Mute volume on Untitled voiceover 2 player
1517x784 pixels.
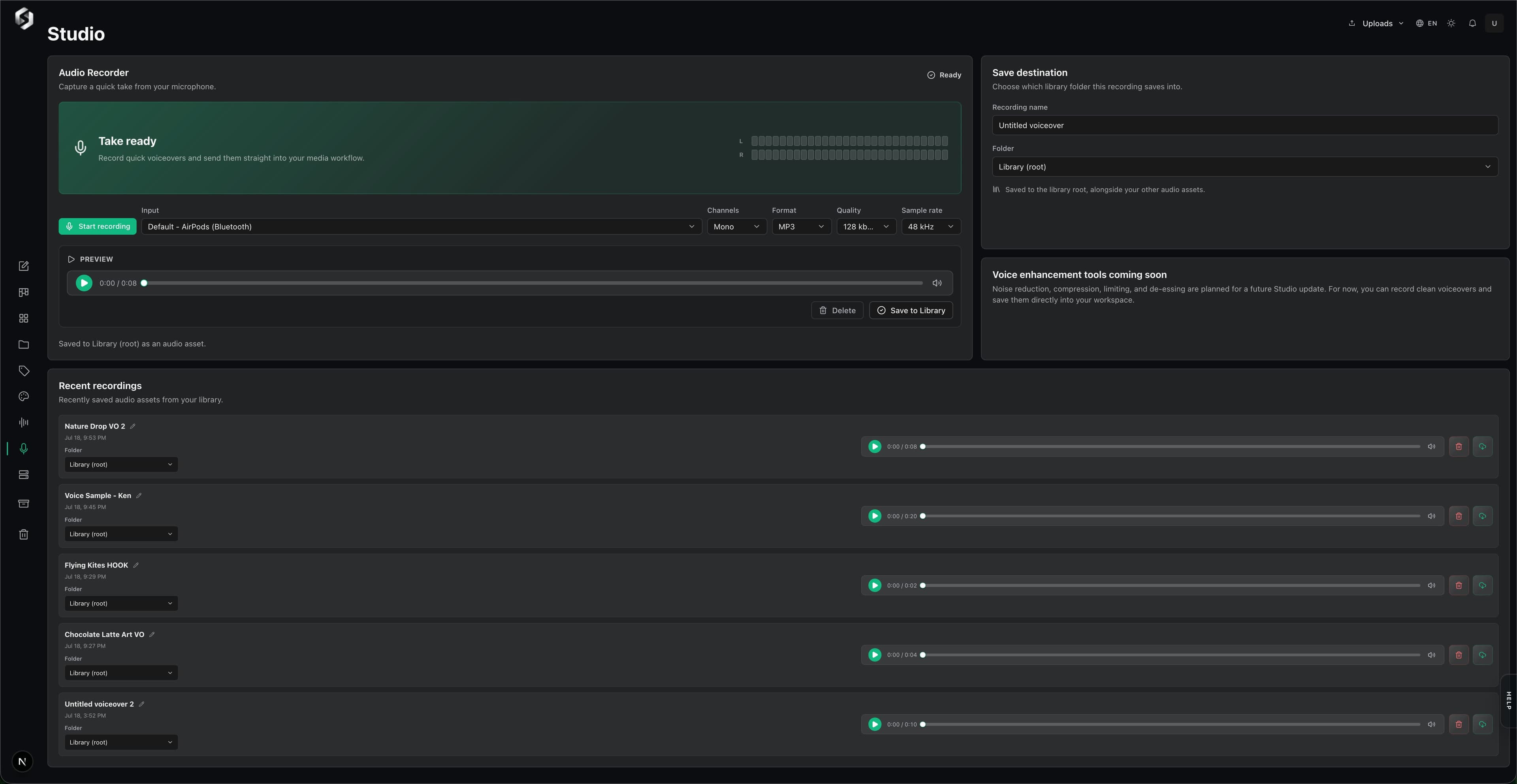point(1432,724)
